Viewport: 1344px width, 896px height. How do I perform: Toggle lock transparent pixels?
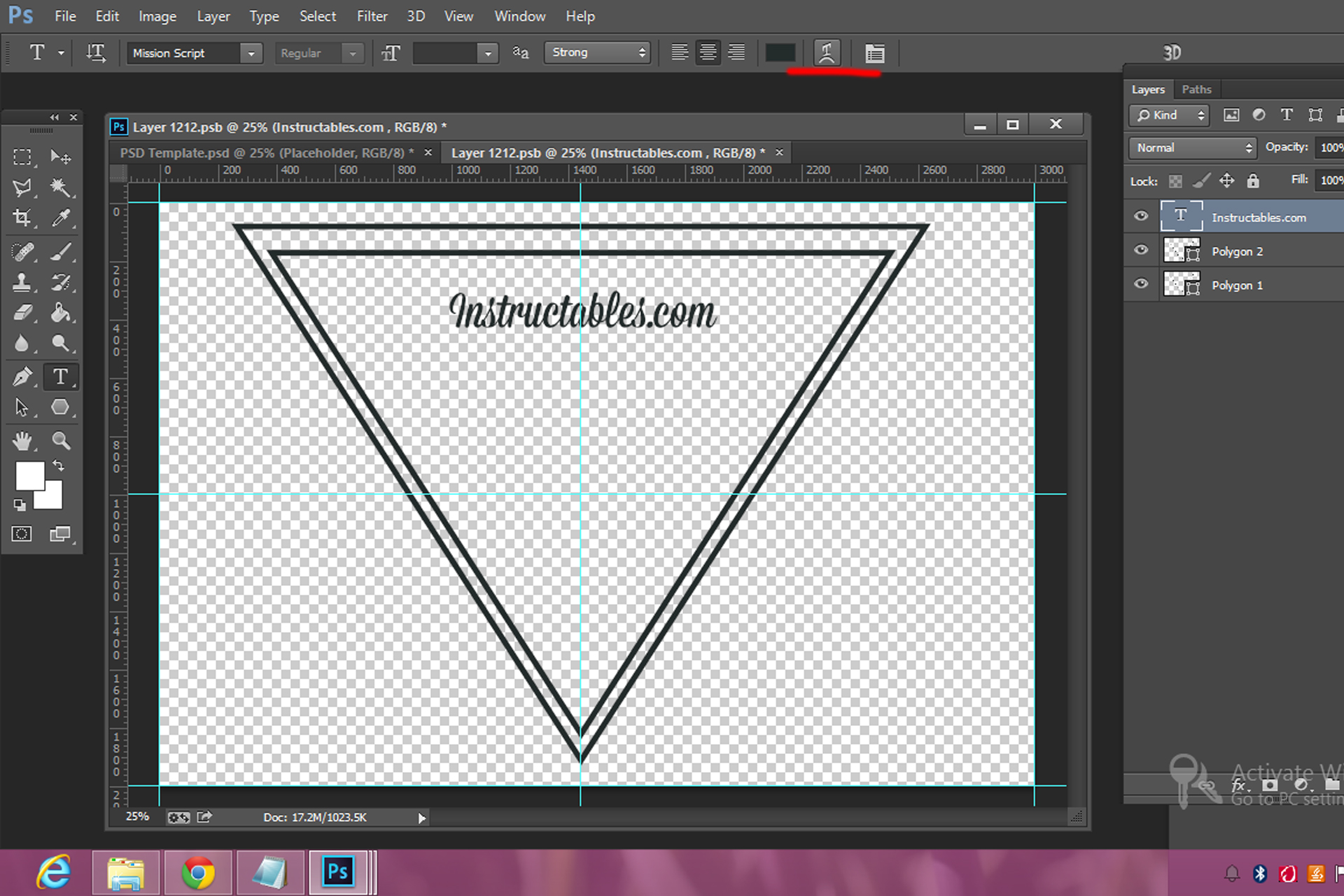1176,181
